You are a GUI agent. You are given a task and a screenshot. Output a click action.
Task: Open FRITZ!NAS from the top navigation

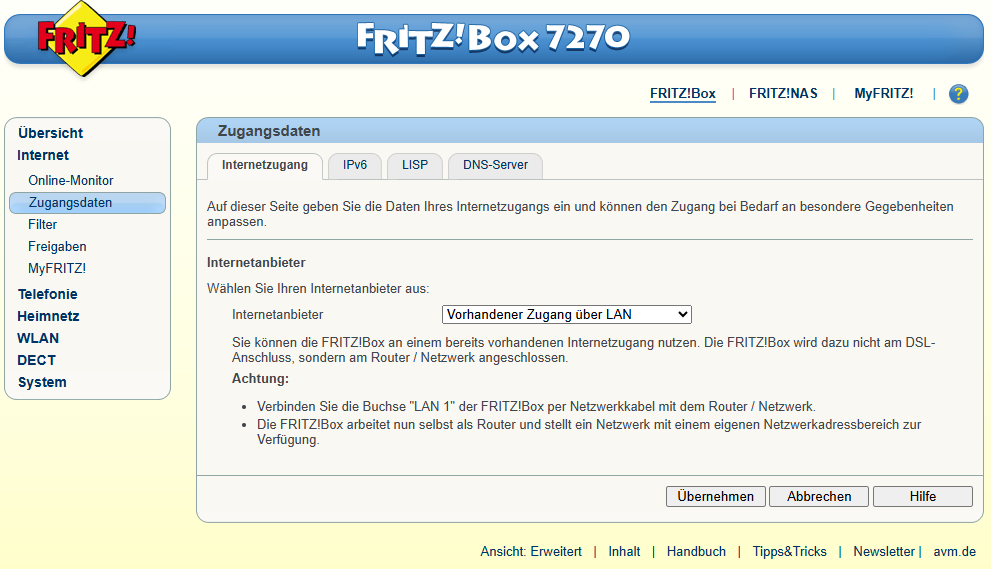tap(783, 94)
